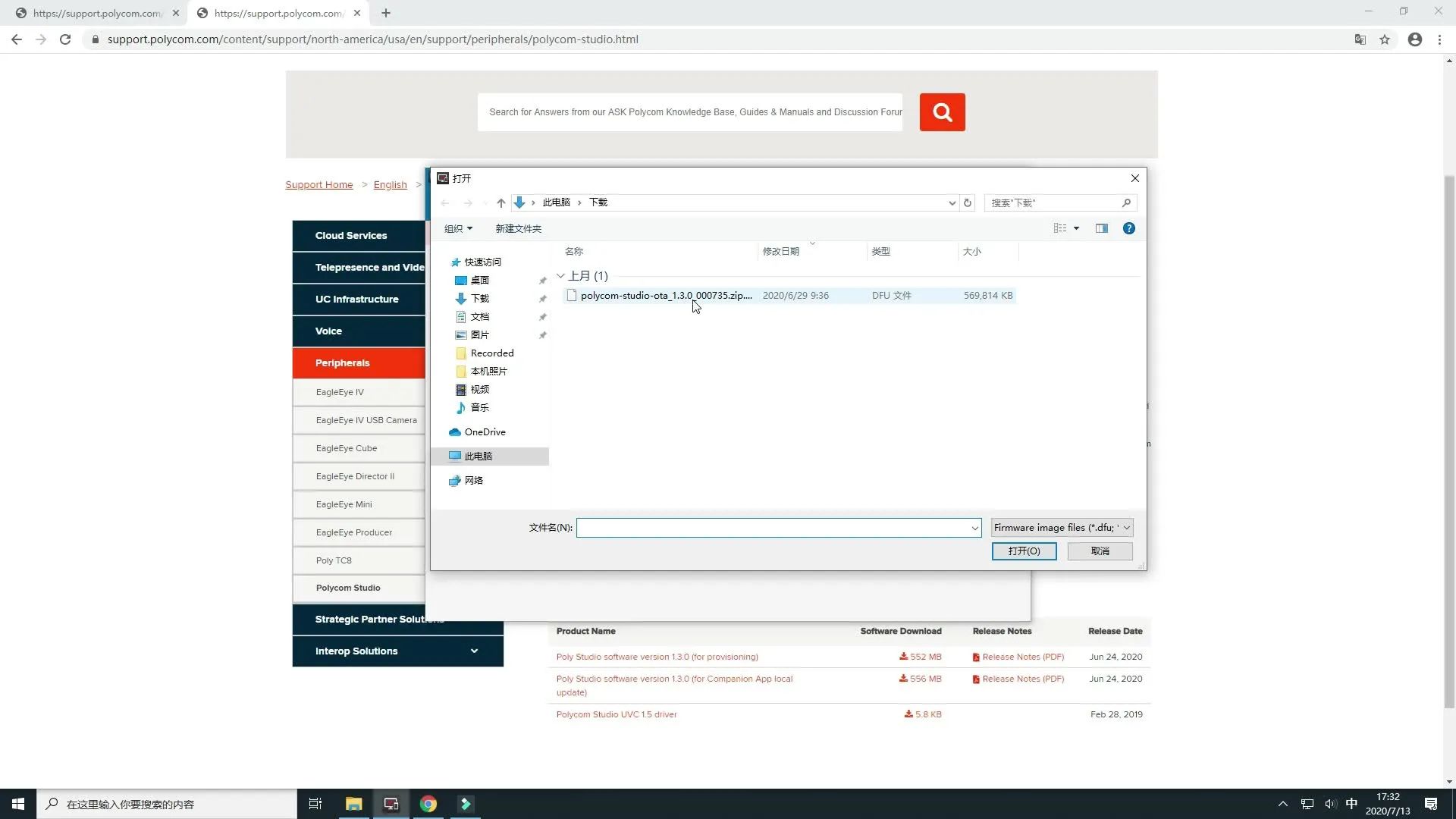Download 552 MB provisioning software
Image resolution: width=1456 pixels, height=819 pixels.
pyautogui.click(x=920, y=657)
